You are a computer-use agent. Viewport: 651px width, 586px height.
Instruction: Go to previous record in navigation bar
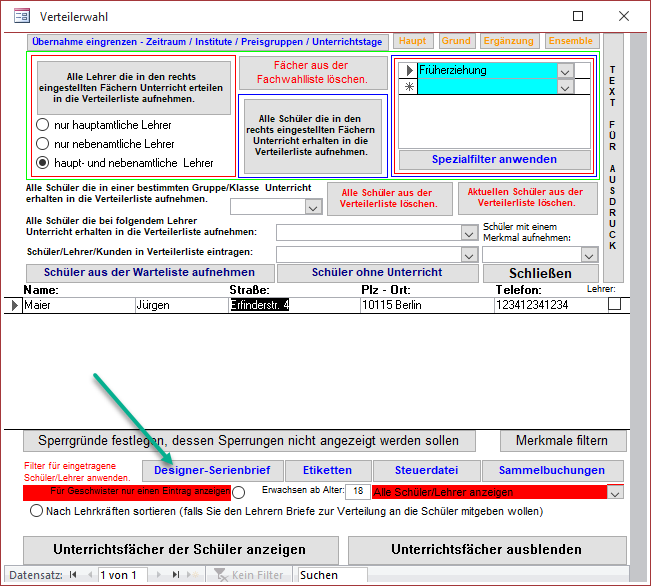point(90,575)
